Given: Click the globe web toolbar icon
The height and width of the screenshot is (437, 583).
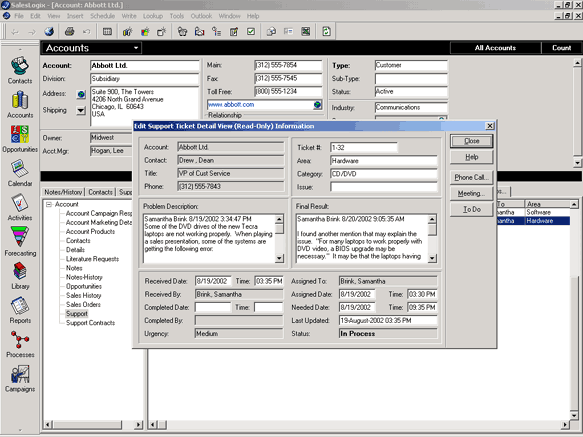Looking at the screenshot, I should pyautogui.click(x=49, y=32).
